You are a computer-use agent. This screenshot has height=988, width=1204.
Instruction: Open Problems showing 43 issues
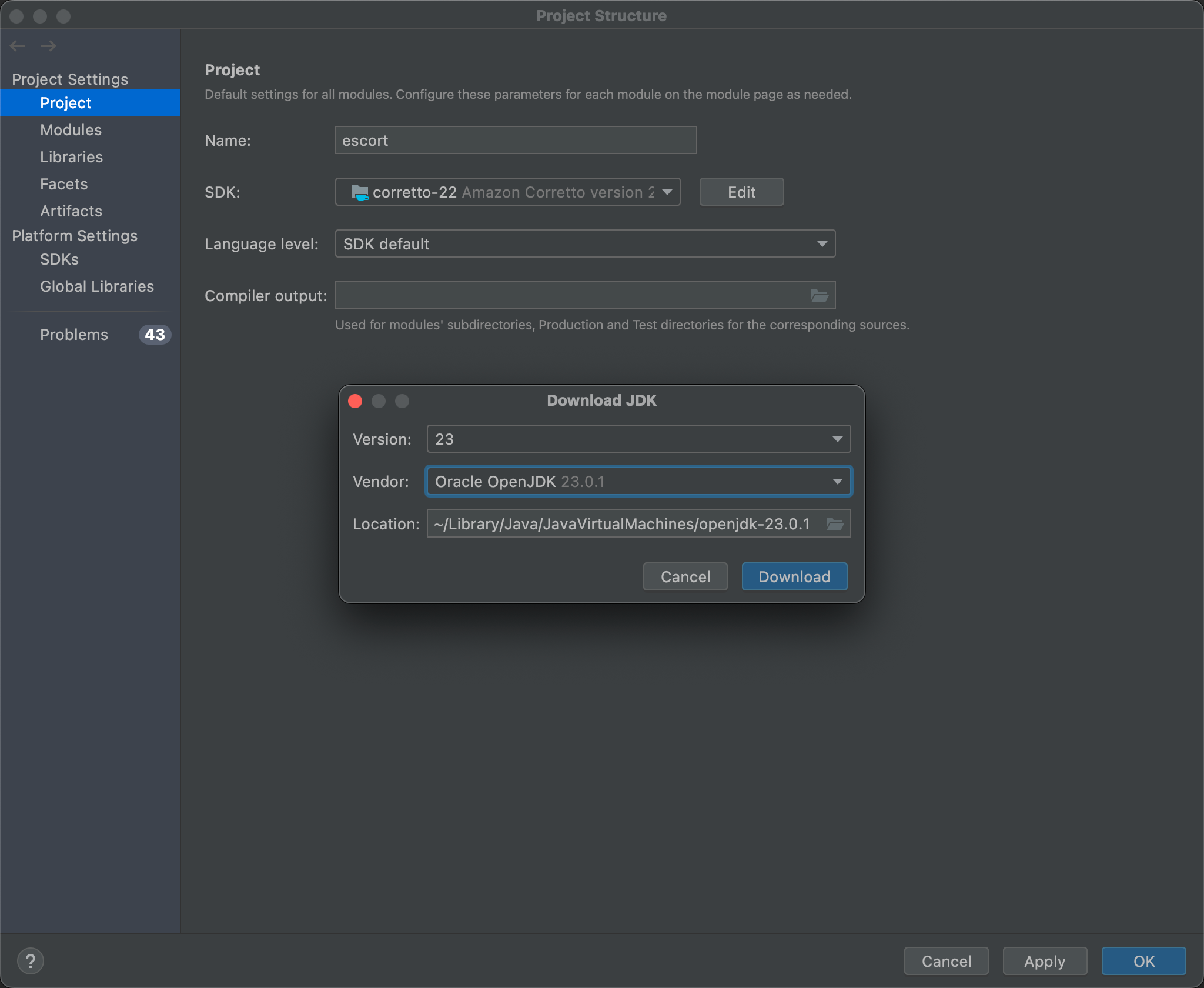pyautogui.click(x=74, y=334)
